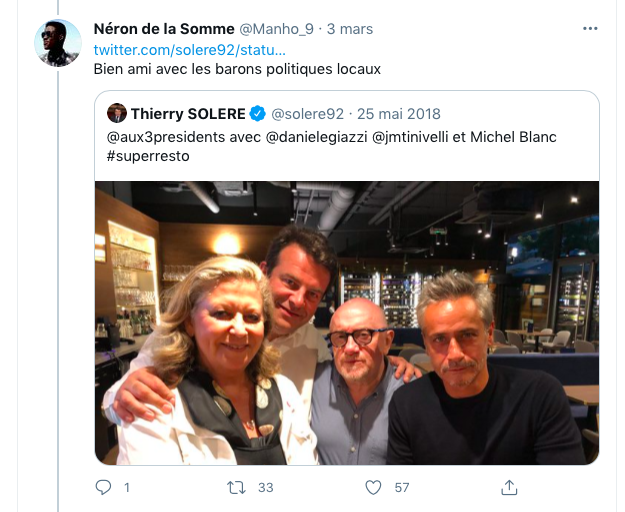The width and height of the screenshot is (625, 512).
Task: Open the 25 mai 2018 quoted tweet date
Action: pyautogui.click(x=399, y=114)
